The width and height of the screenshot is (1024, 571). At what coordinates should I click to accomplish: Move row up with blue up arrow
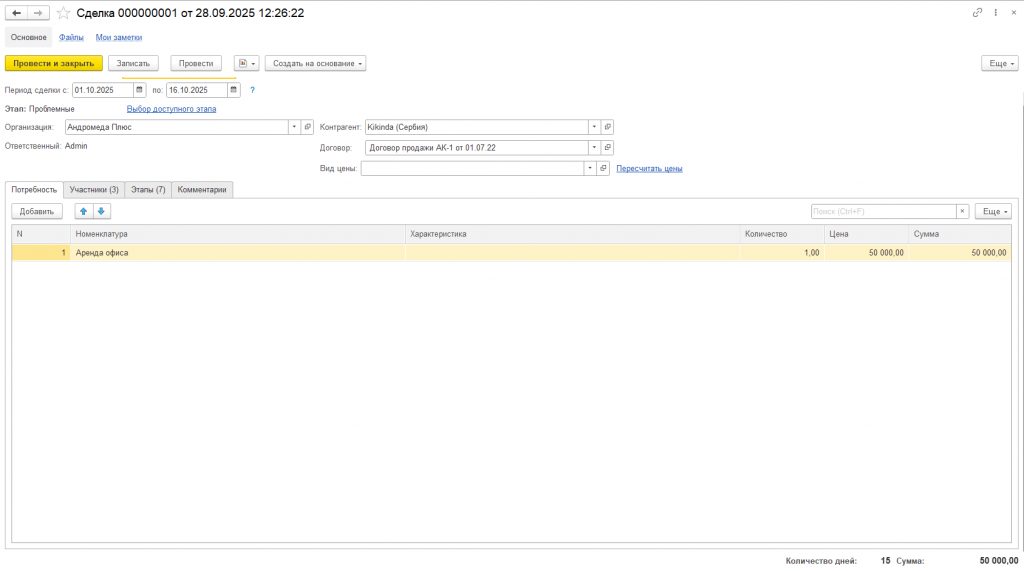pyautogui.click(x=84, y=211)
